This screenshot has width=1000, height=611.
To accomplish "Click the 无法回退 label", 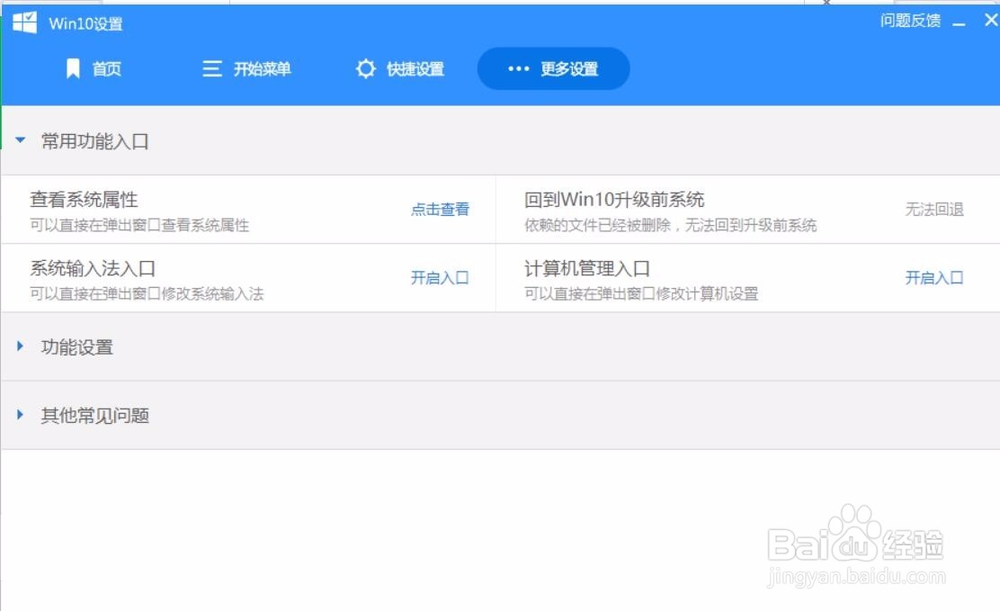I will click(934, 209).
